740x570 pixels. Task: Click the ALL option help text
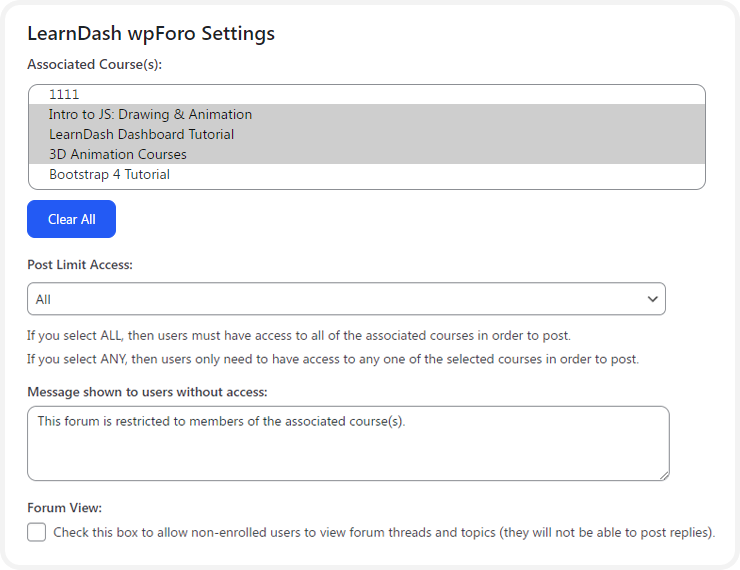(x=299, y=335)
